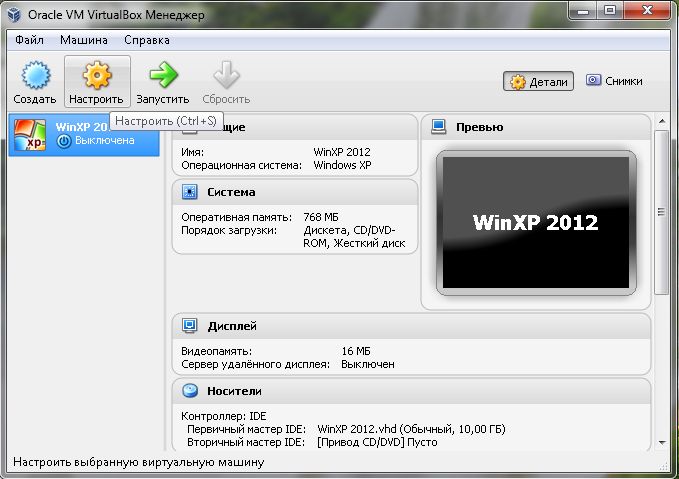The image size is (679, 479).
Task: Click the Носители section header title
Action: tap(234, 391)
